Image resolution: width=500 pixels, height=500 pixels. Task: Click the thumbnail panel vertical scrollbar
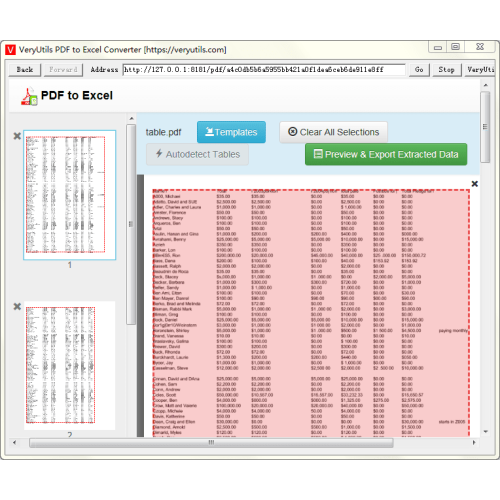(131, 224)
